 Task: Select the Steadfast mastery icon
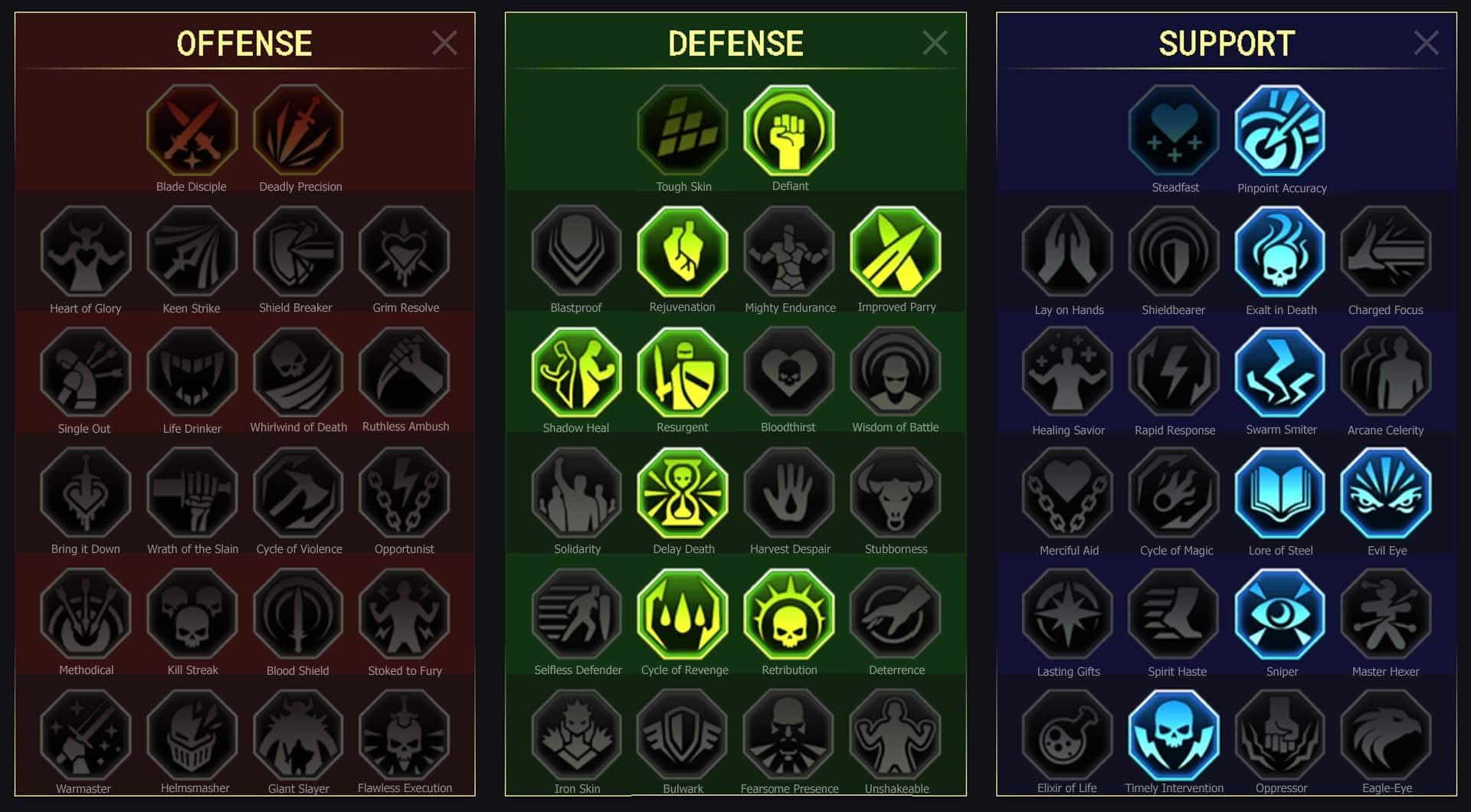point(1174,130)
